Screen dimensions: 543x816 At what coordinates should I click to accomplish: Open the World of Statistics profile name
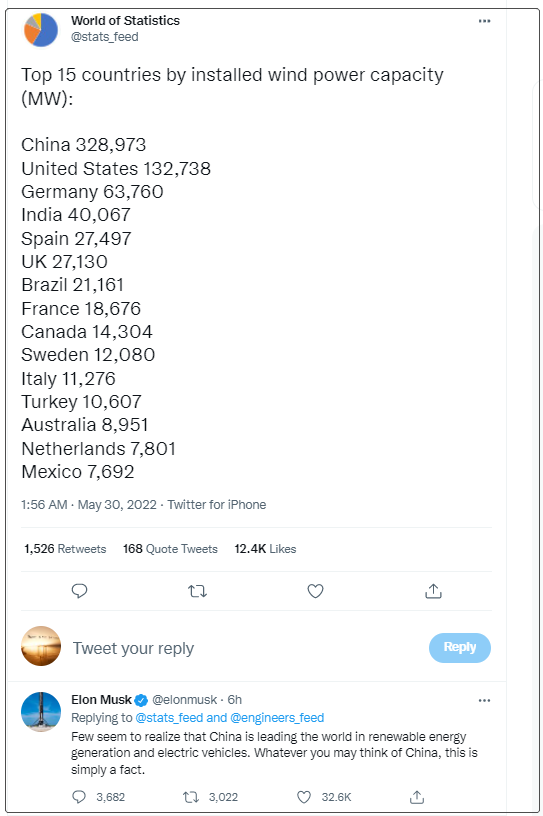click(125, 20)
